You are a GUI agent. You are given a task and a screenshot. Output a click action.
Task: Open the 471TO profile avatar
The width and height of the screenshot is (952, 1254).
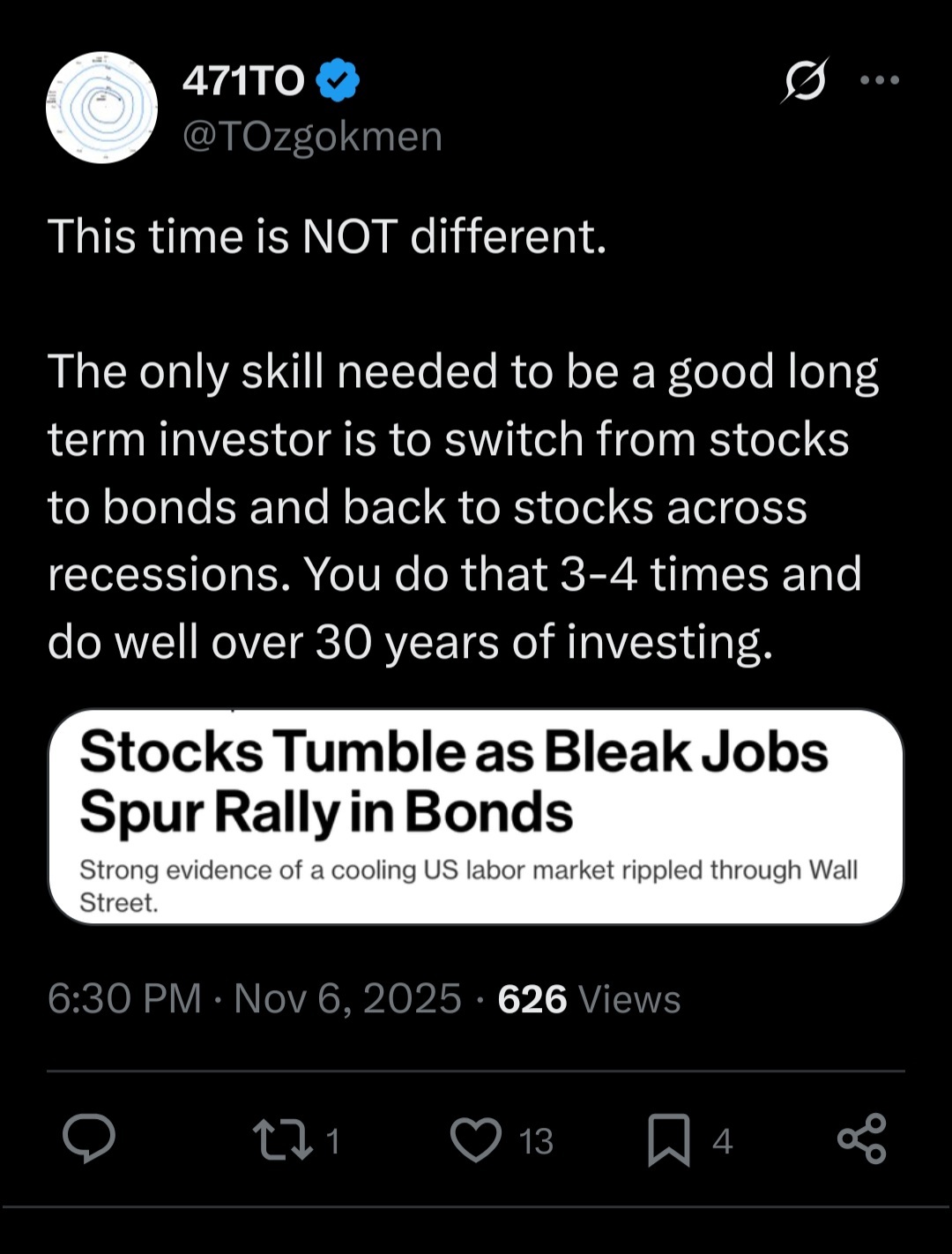pos(102,108)
